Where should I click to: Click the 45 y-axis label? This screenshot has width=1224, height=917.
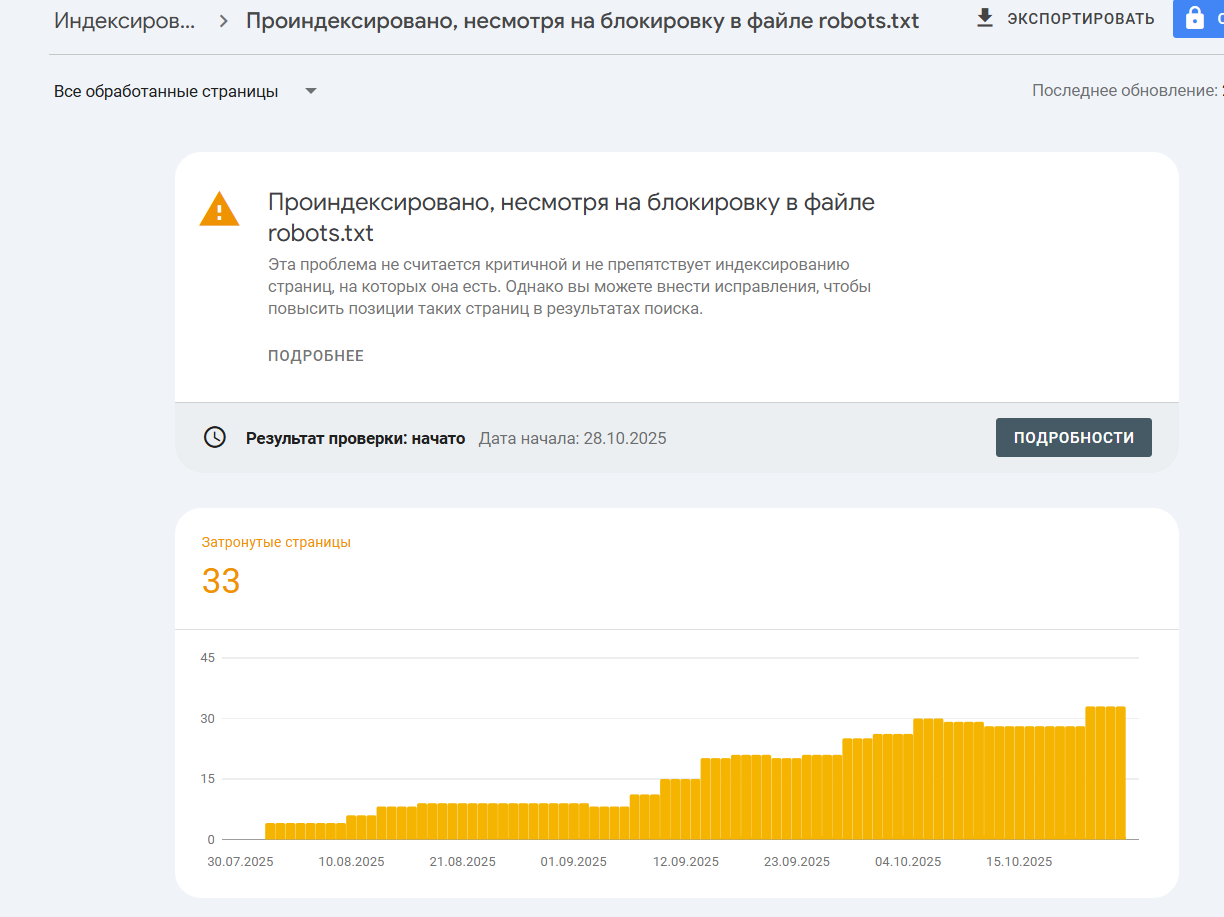coord(208,658)
